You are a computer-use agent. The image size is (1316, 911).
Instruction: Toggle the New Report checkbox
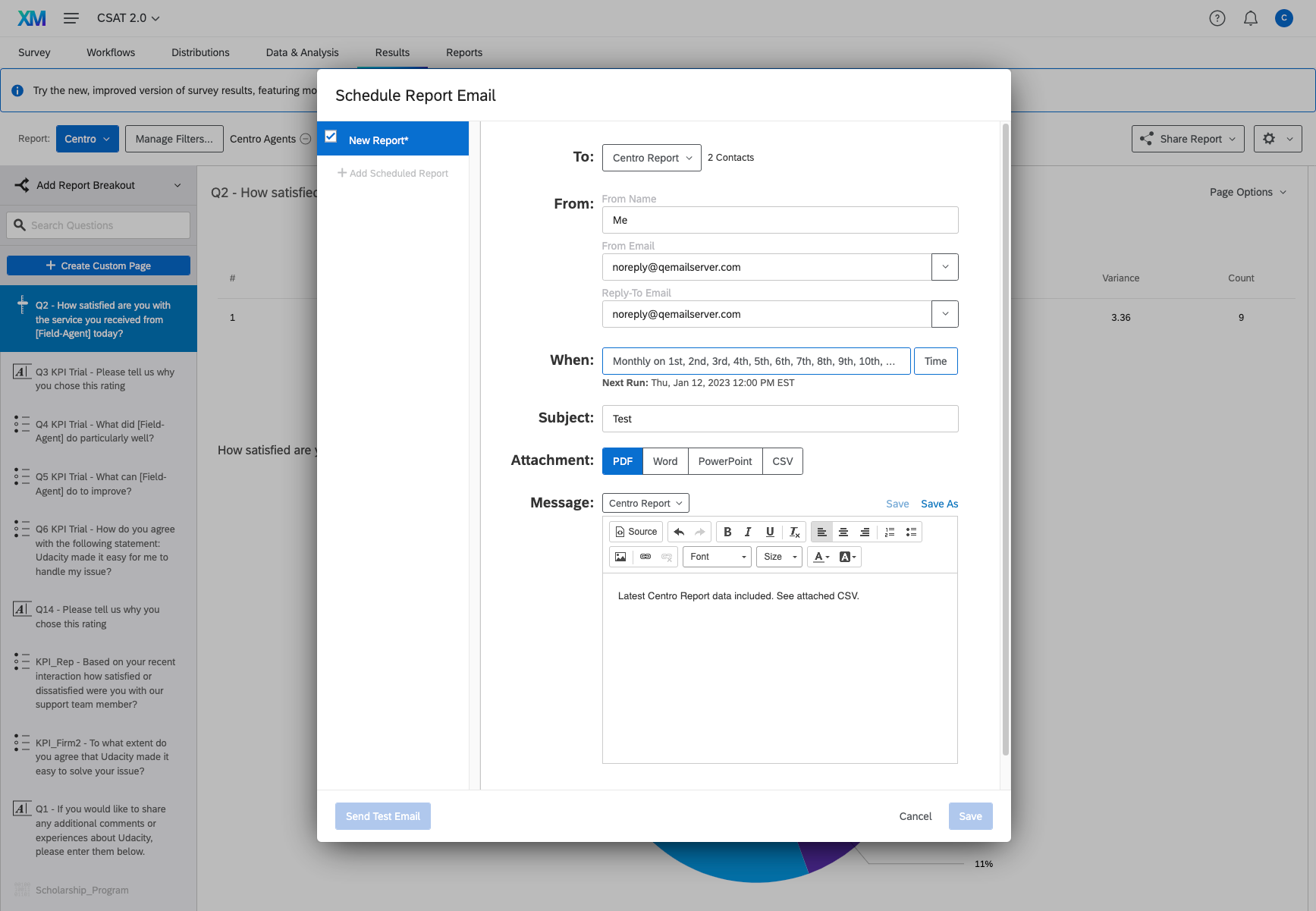(x=331, y=137)
